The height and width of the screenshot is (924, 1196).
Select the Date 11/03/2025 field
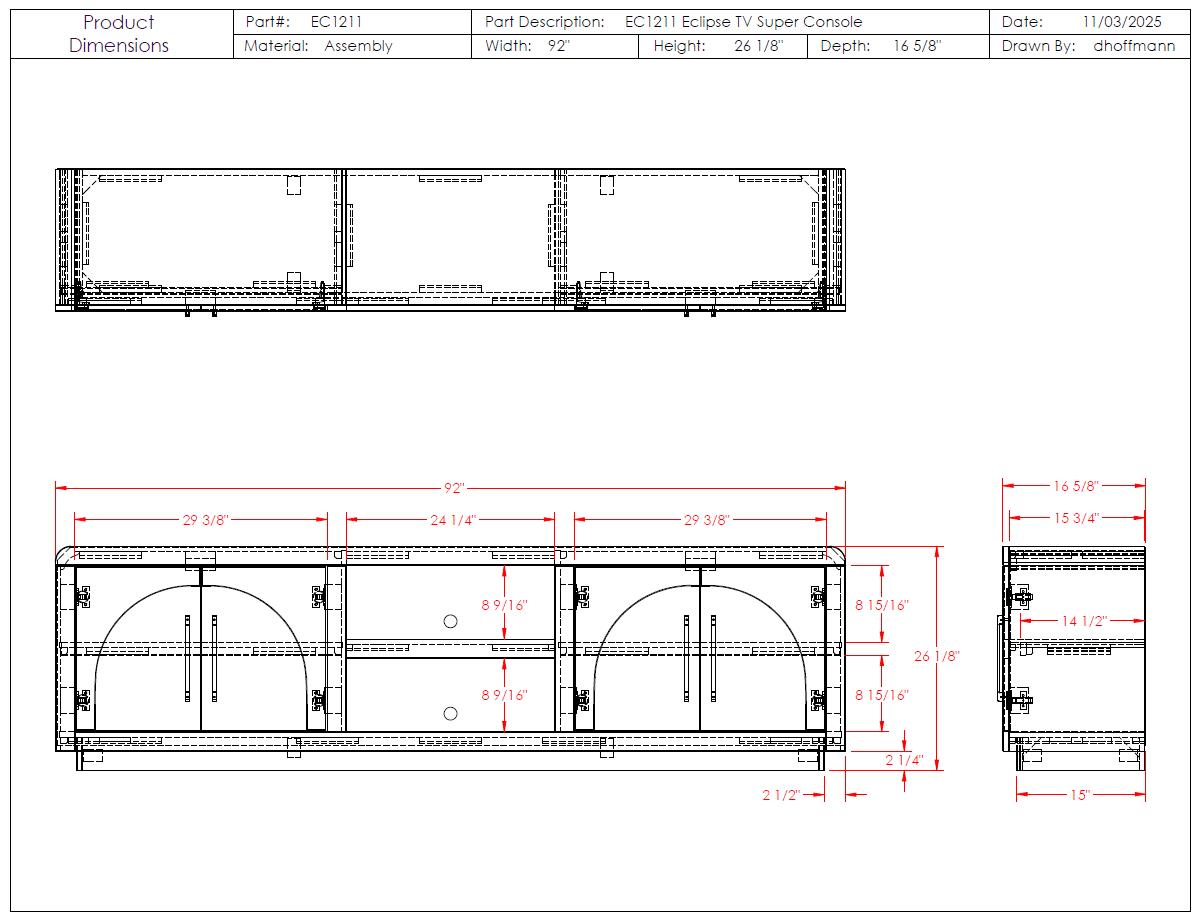[1089, 22]
